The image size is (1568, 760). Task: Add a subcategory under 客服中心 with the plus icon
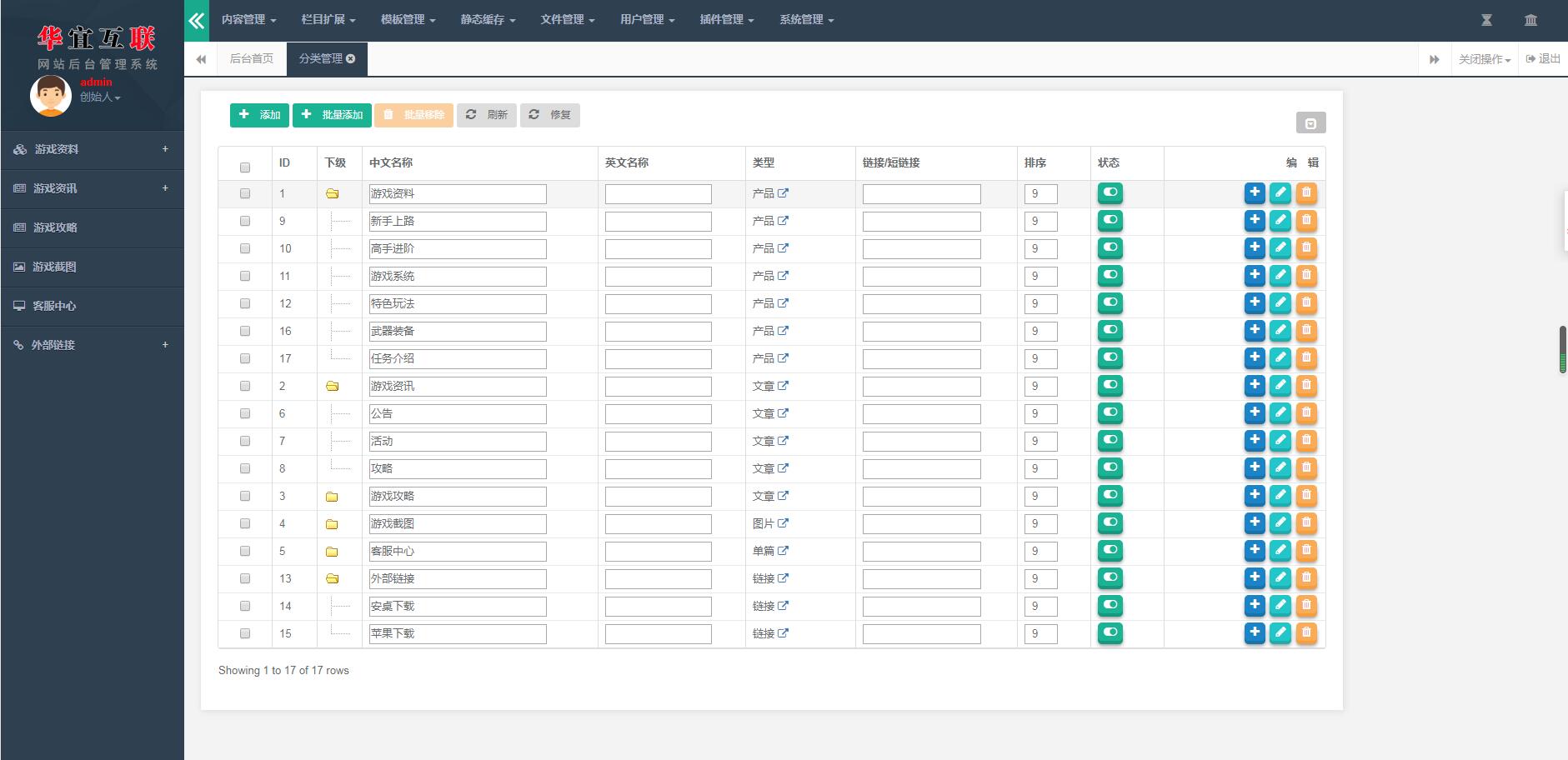coord(1255,551)
